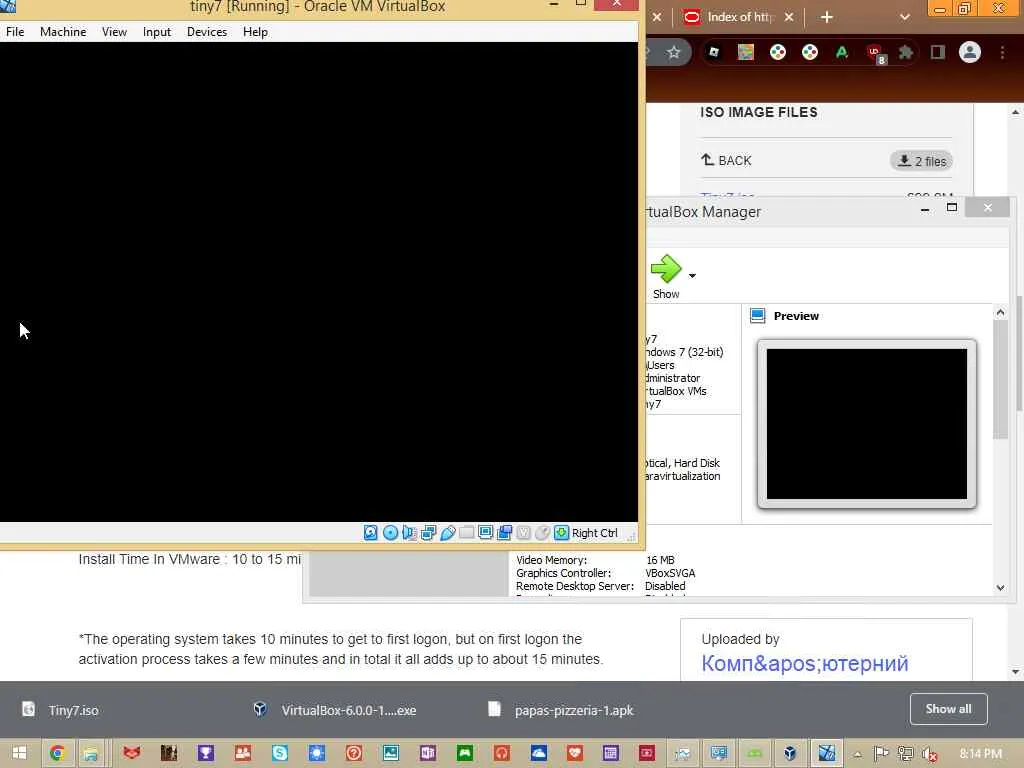Viewport: 1024px width, 768px height.
Task: Toggle the Chrome side panel icon
Action: coord(938,52)
